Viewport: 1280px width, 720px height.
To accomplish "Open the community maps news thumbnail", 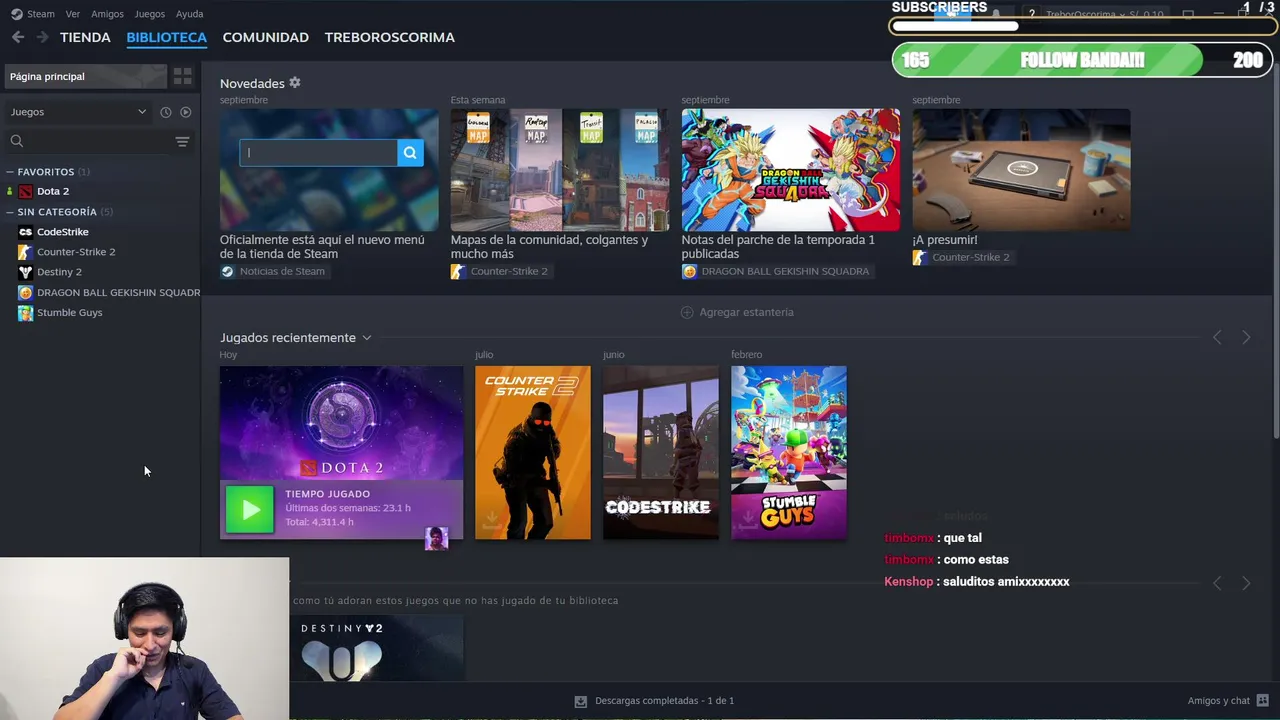I will tap(559, 170).
